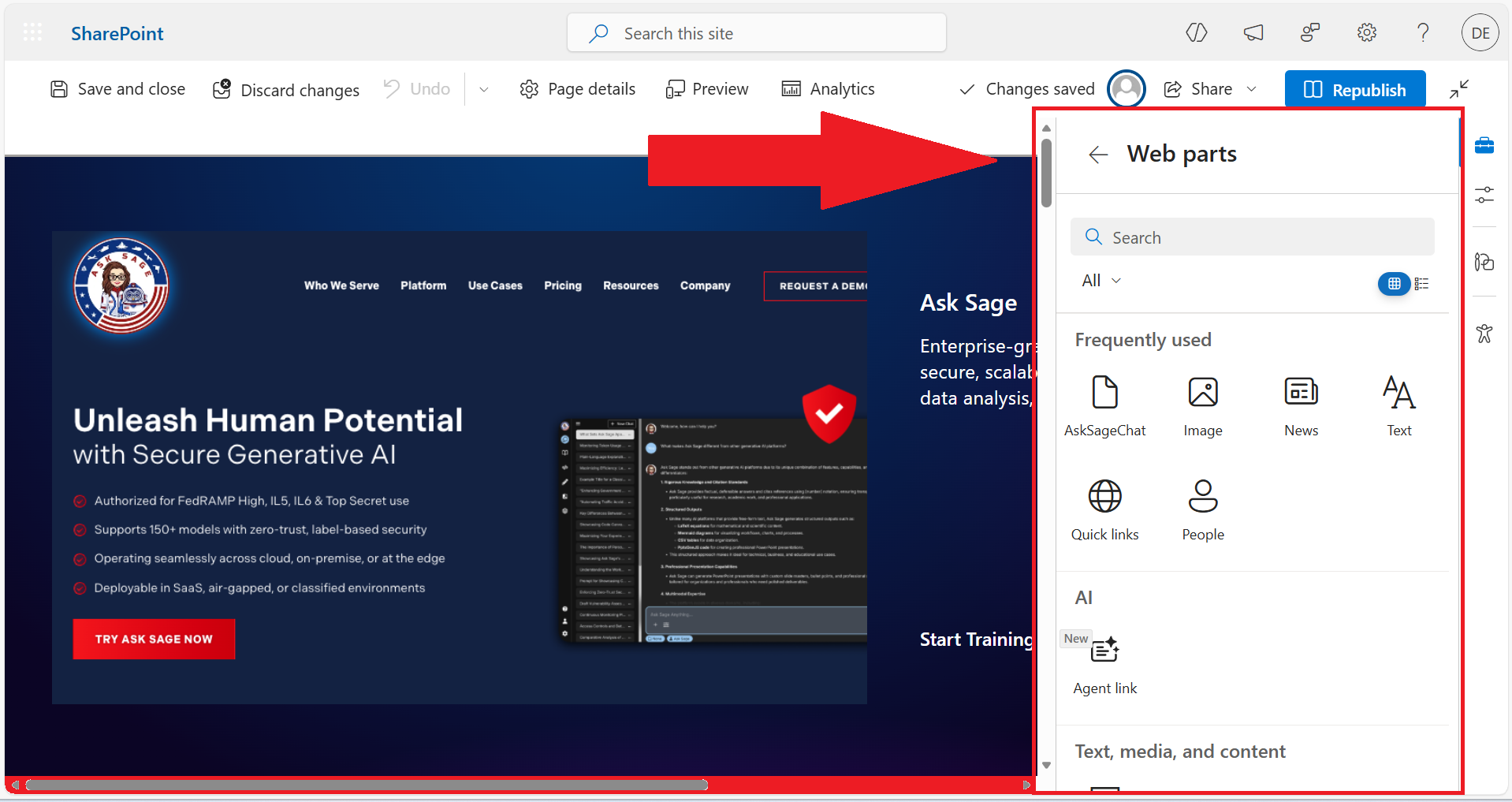Discard changes to the page
The height and width of the screenshot is (802, 1512).
tap(285, 89)
